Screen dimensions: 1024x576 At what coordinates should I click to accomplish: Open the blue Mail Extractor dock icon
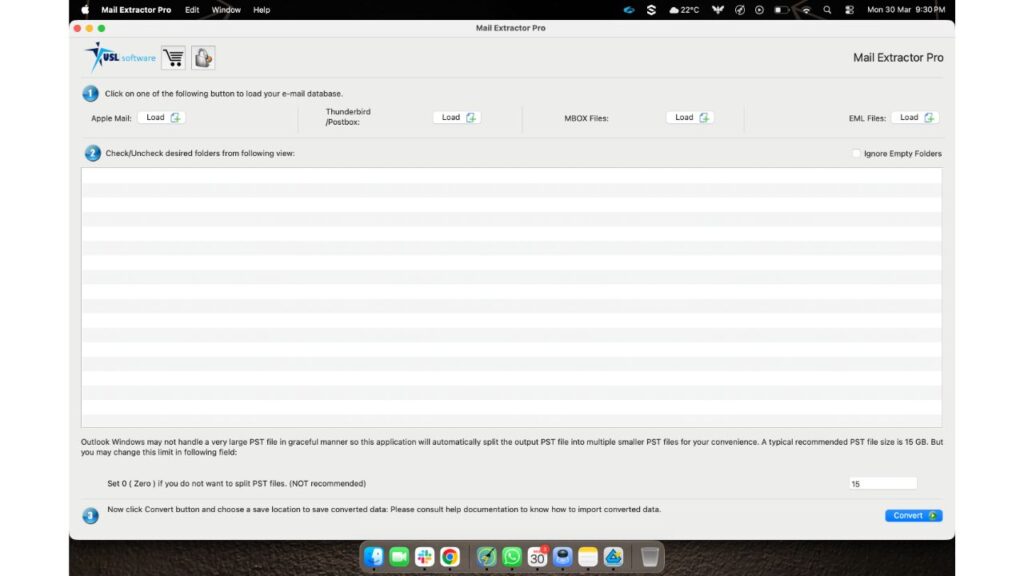pos(562,556)
